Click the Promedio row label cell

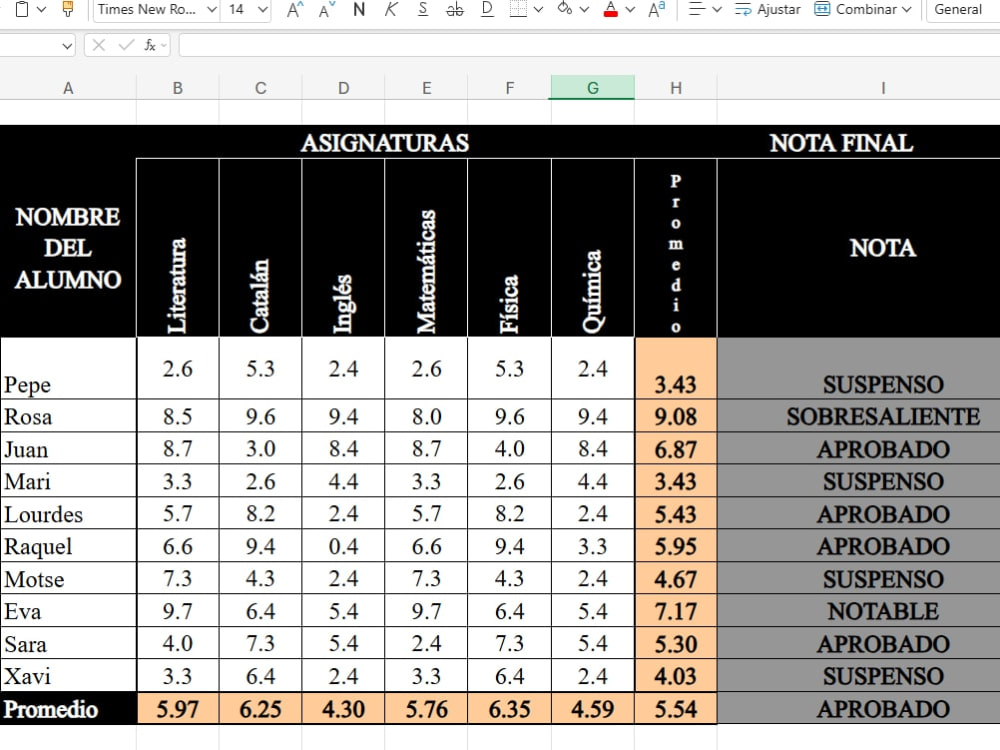tap(68, 709)
